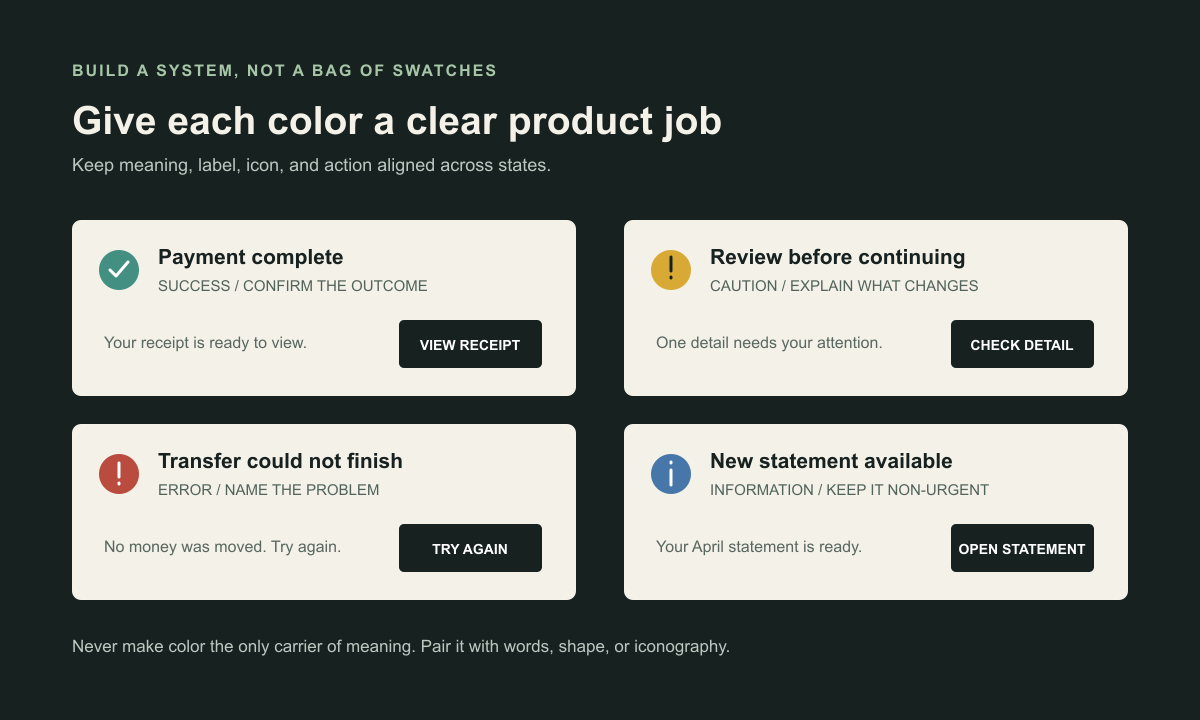
Task: Click the blue information icon
Action: 671,474
